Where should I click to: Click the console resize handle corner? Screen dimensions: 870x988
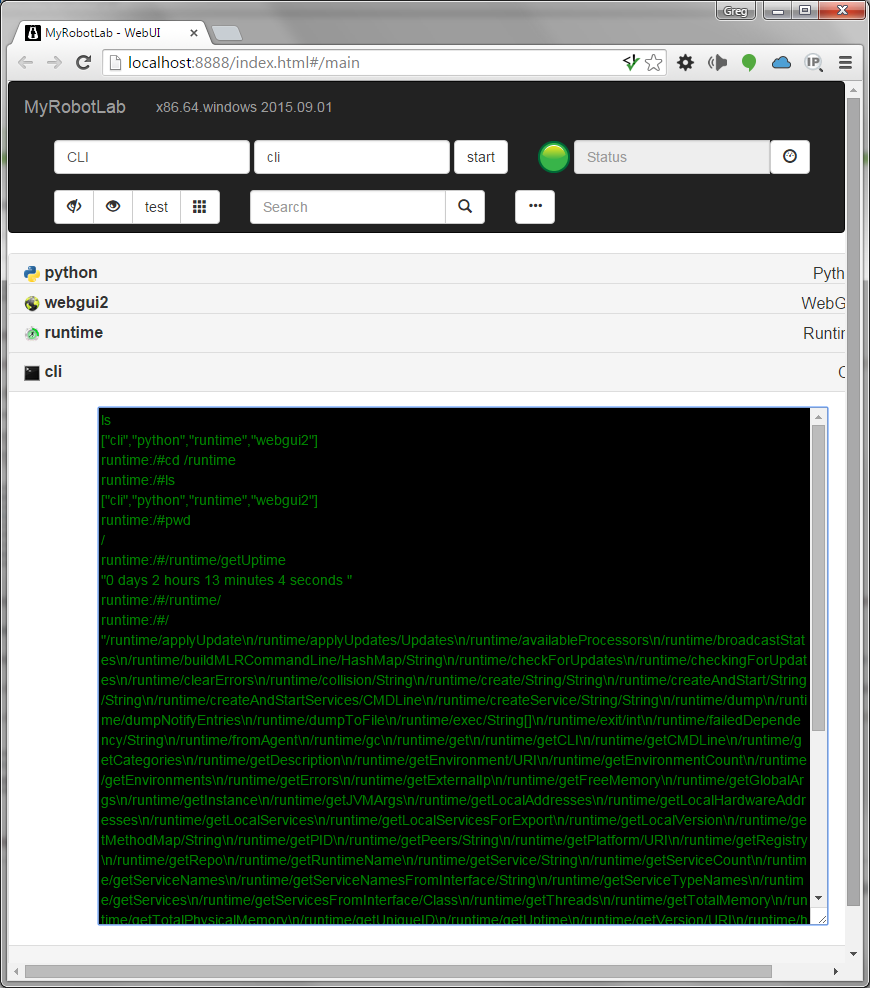point(822,919)
